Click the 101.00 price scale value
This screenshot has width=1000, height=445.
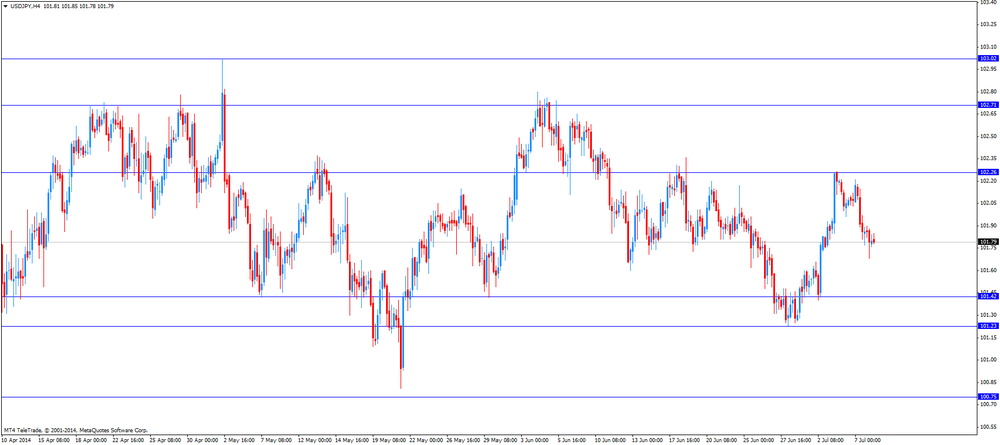pyautogui.click(x=988, y=360)
